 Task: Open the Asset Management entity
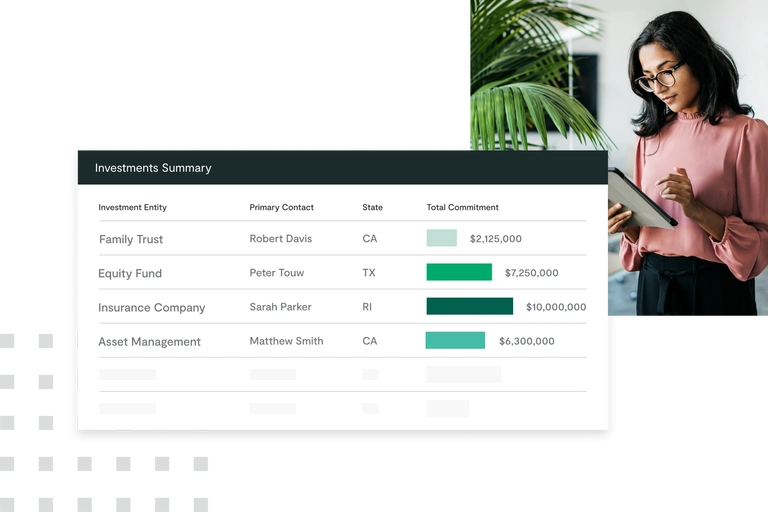[149, 342]
